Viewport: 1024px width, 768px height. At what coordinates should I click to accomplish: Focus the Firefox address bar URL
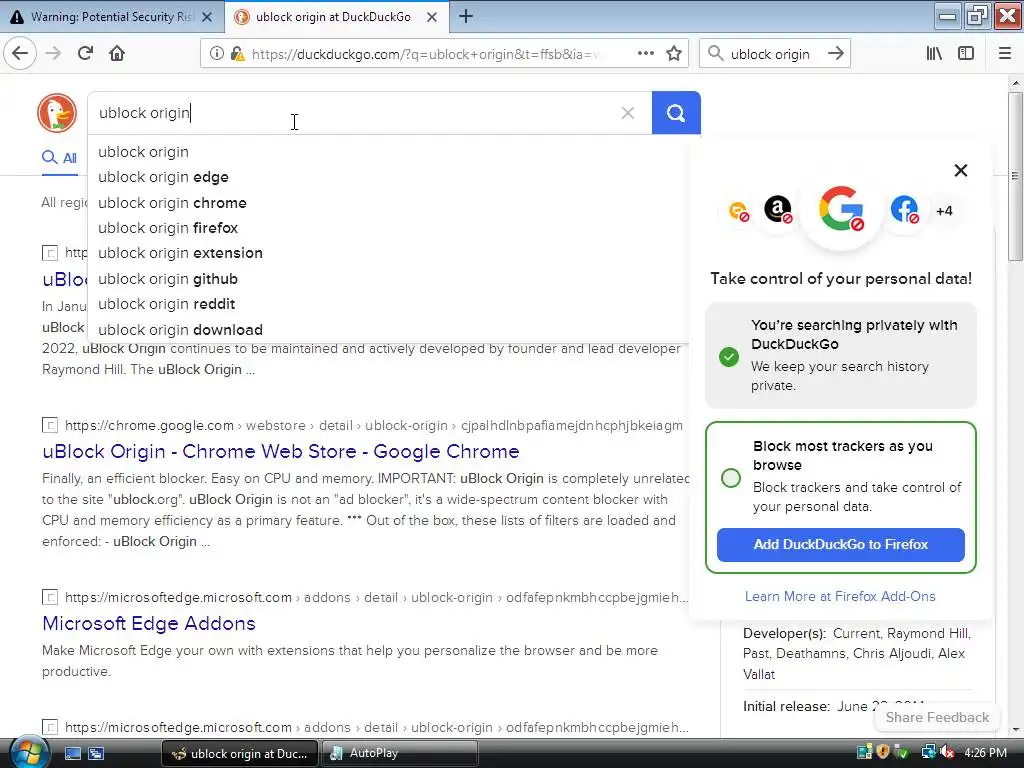pos(424,54)
